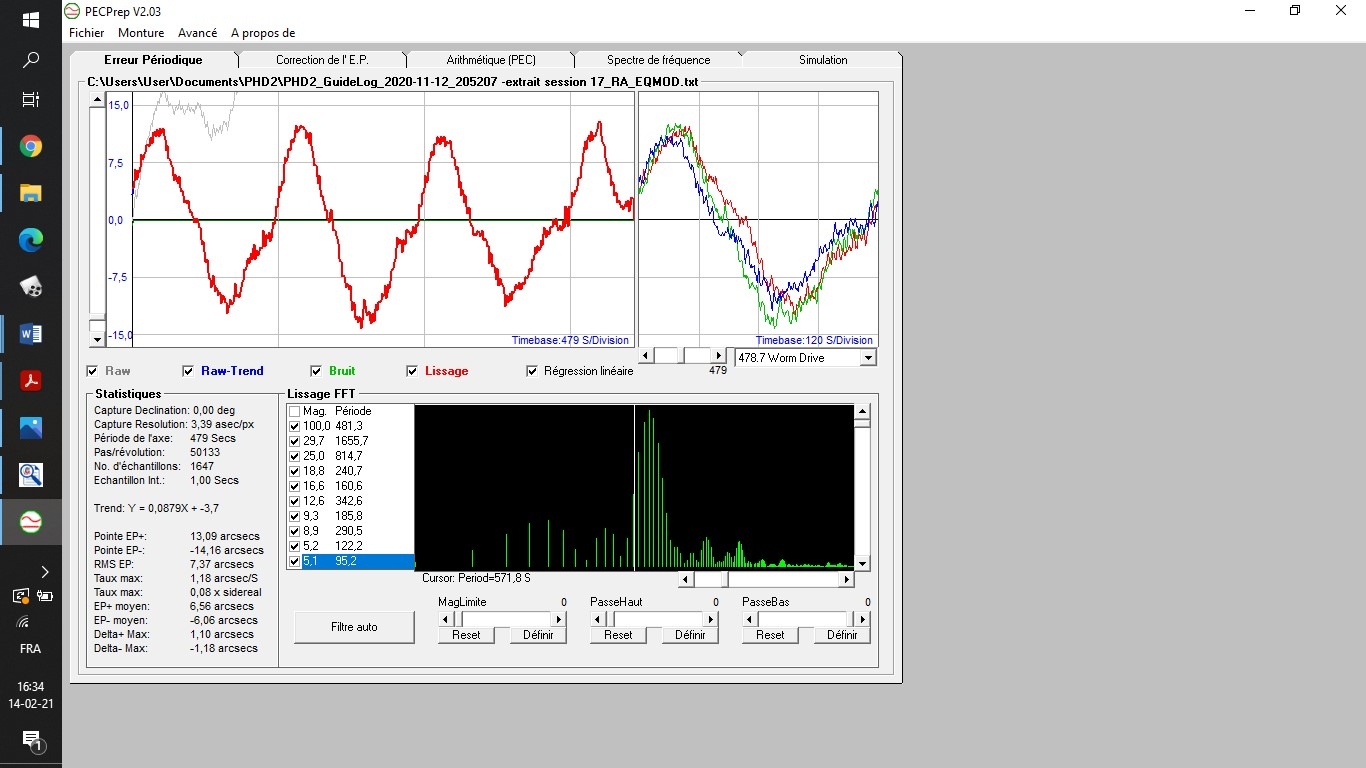Screen dimensions: 1366x768
Task: Click the PECPrep title bar icon
Action: pos(71,11)
